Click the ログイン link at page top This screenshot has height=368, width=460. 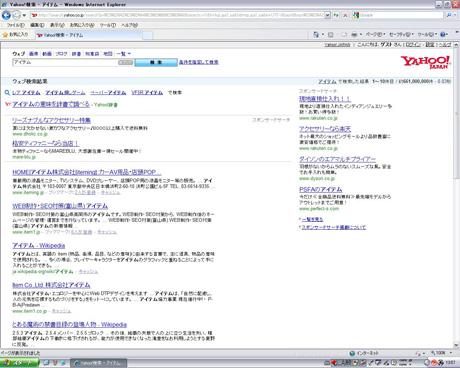[x=414, y=45]
